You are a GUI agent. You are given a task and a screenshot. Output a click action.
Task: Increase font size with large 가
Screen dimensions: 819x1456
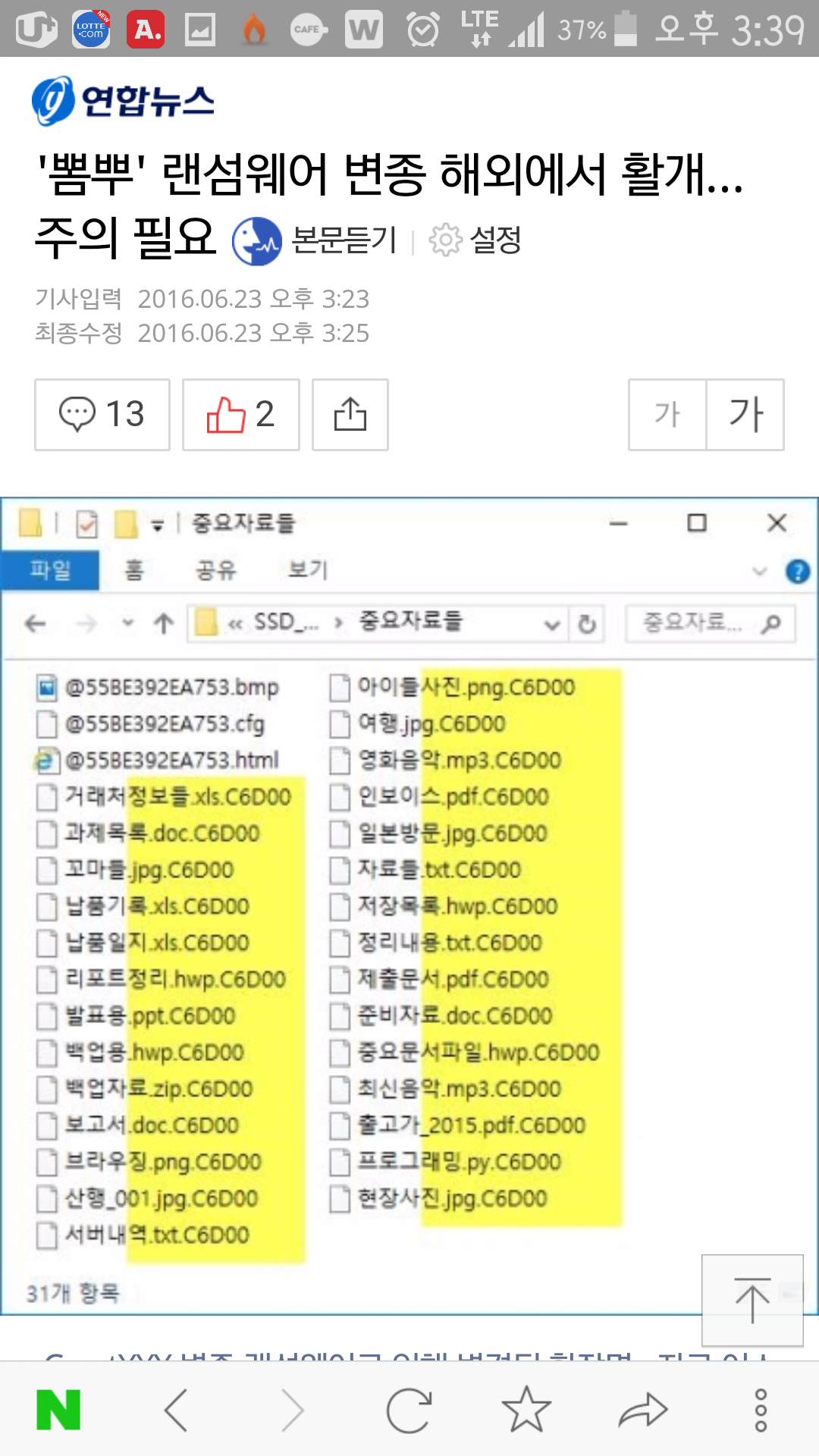745,415
